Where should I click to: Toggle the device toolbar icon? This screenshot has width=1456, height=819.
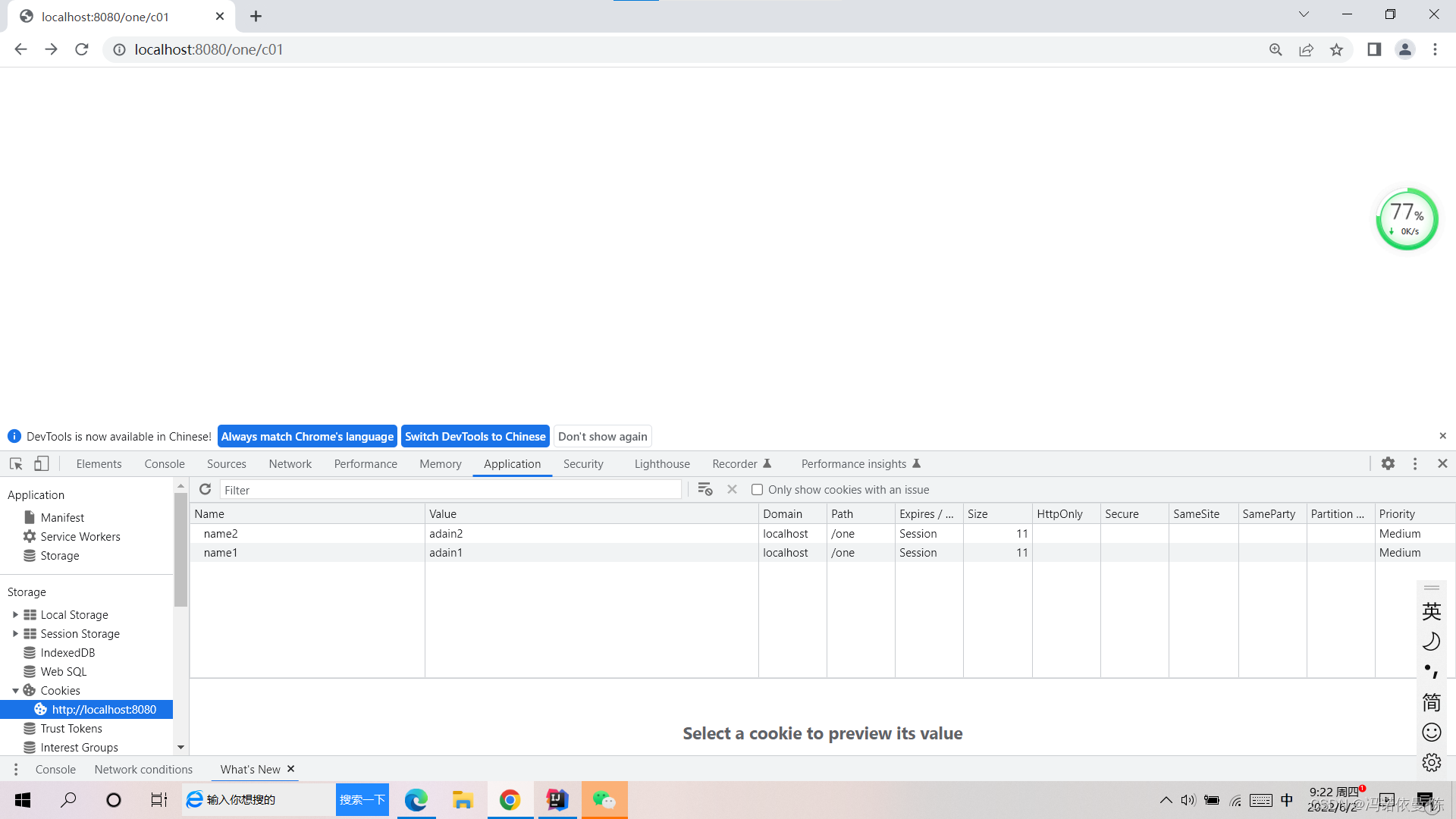coord(42,463)
